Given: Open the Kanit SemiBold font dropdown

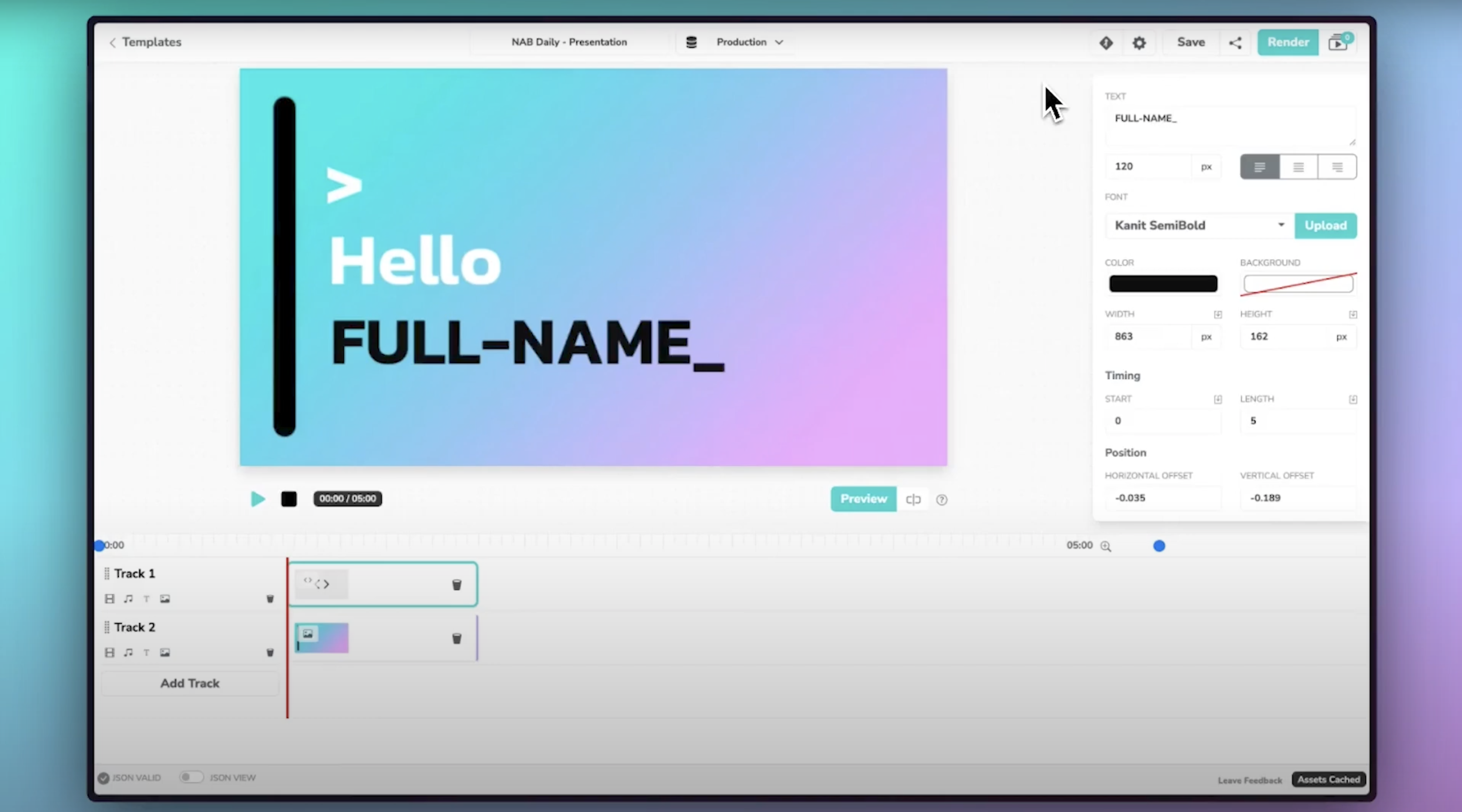Looking at the screenshot, I should pos(1199,225).
